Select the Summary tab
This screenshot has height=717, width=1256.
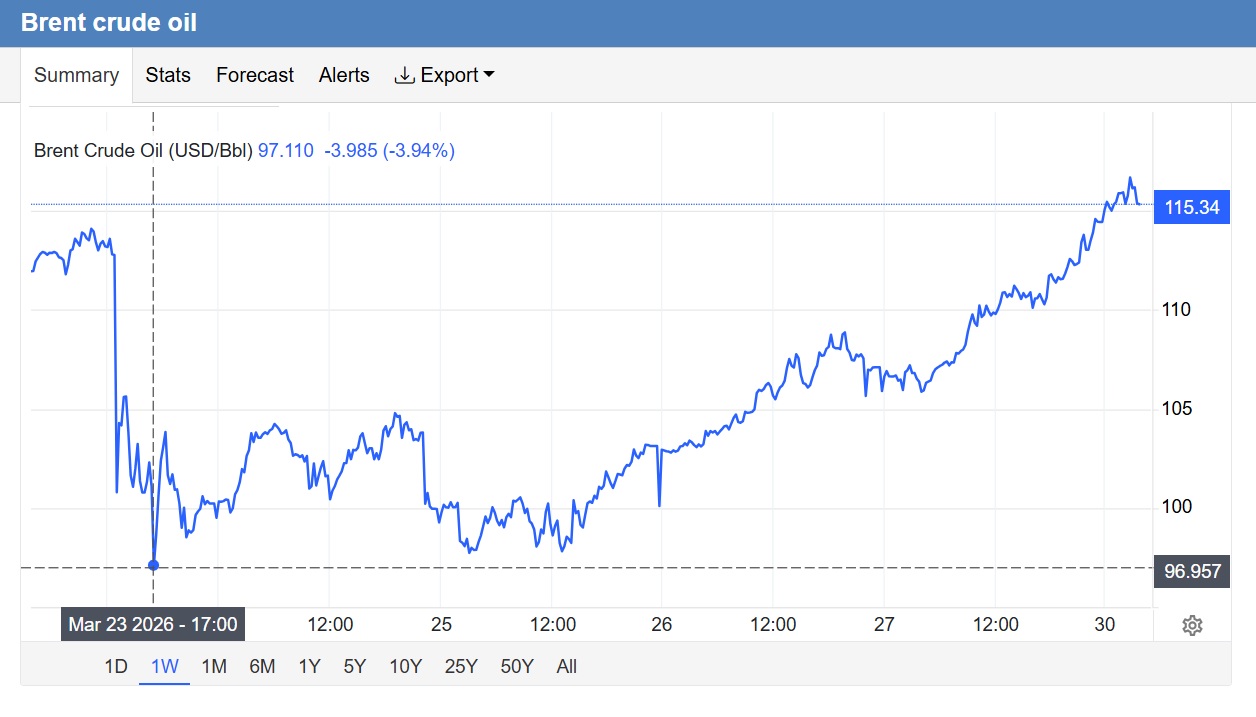tap(77, 76)
